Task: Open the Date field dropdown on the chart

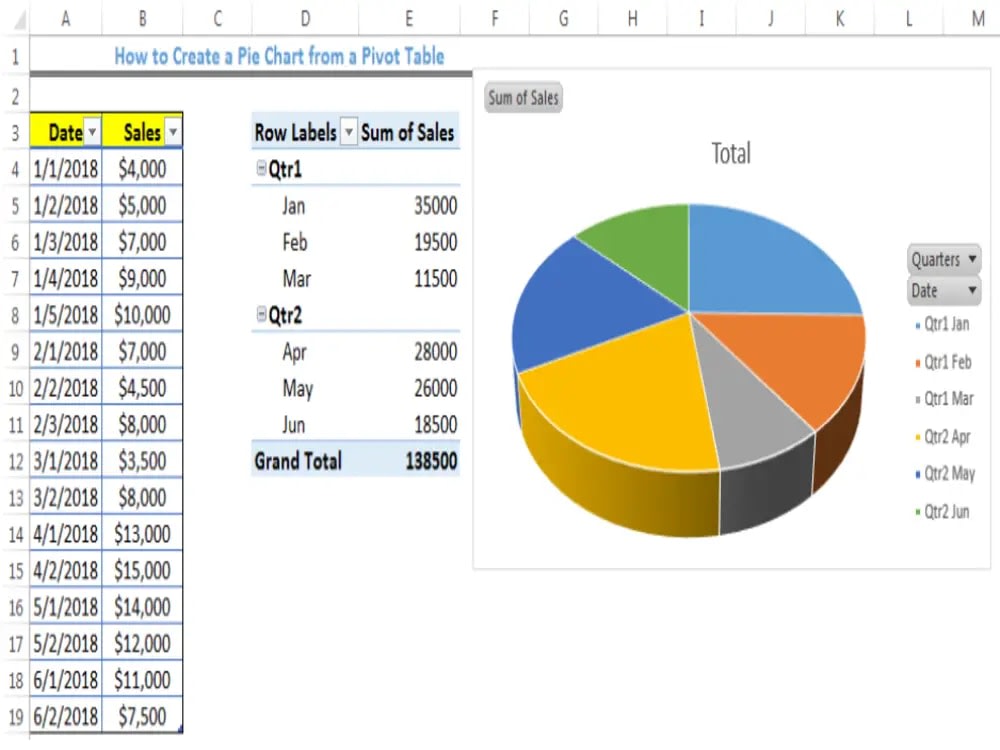Action: (970, 291)
